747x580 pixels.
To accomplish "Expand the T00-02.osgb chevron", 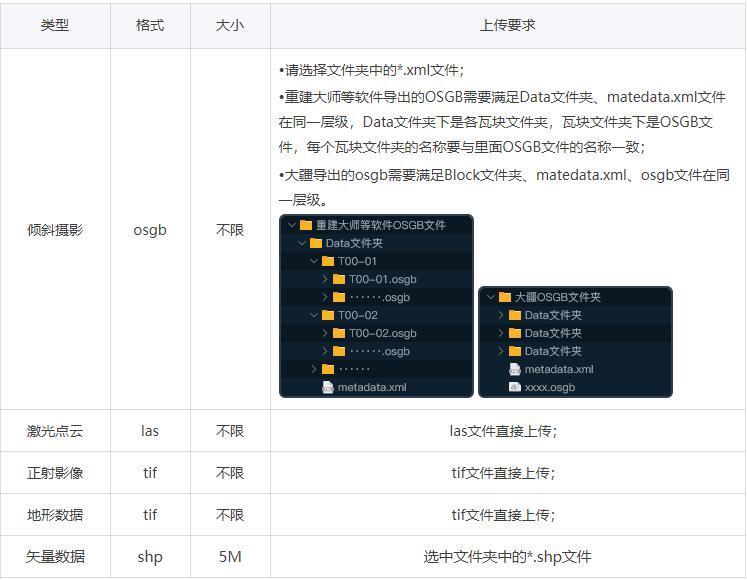I will tap(324, 333).
